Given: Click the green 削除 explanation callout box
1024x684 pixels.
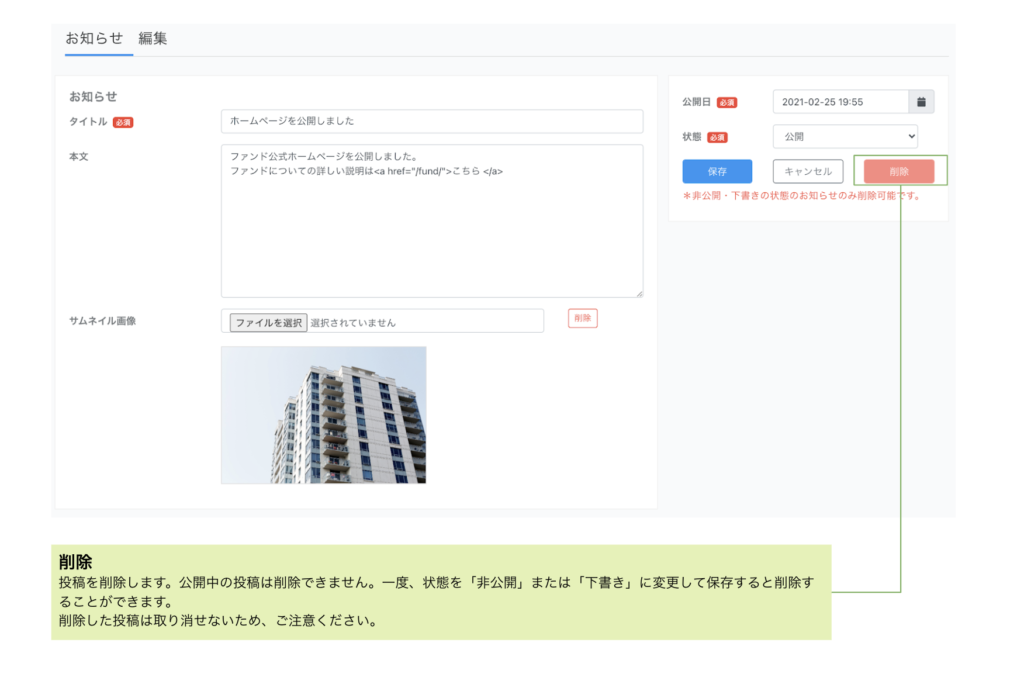Looking at the screenshot, I should [440, 592].
